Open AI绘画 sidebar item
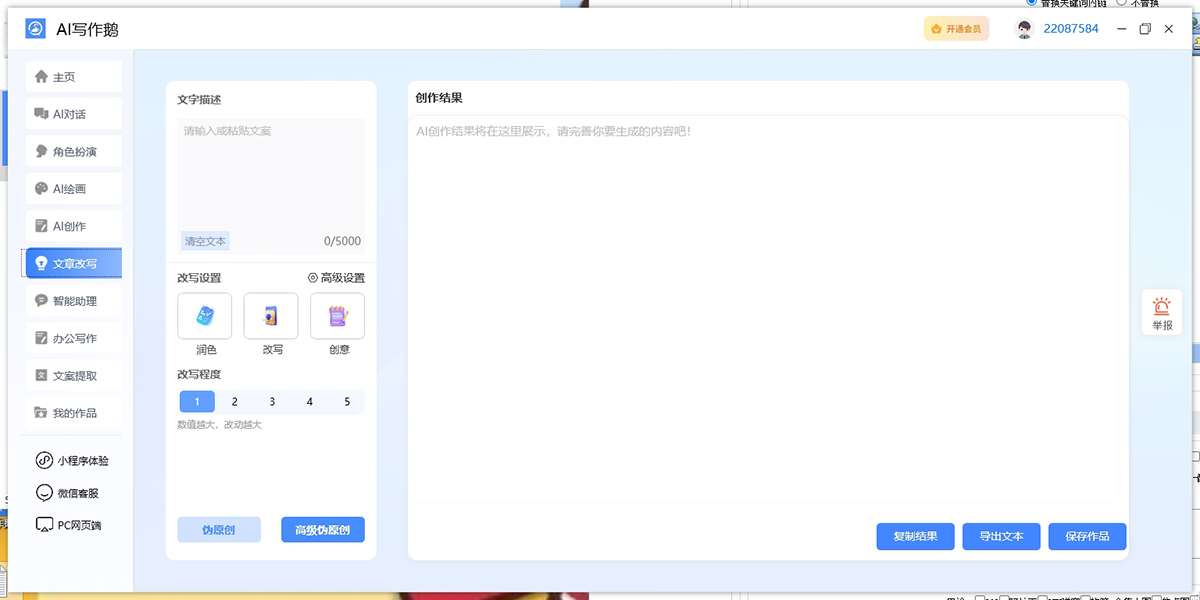This screenshot has width=1200, height=600. (x=74, y=189)
